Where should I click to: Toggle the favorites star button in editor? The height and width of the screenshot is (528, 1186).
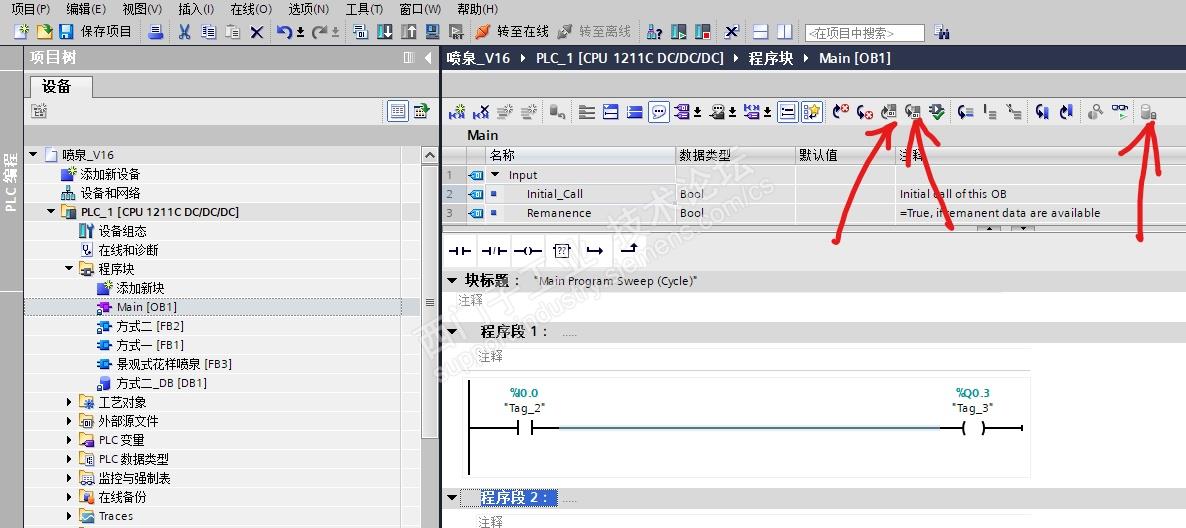click(x=812, y=112)
